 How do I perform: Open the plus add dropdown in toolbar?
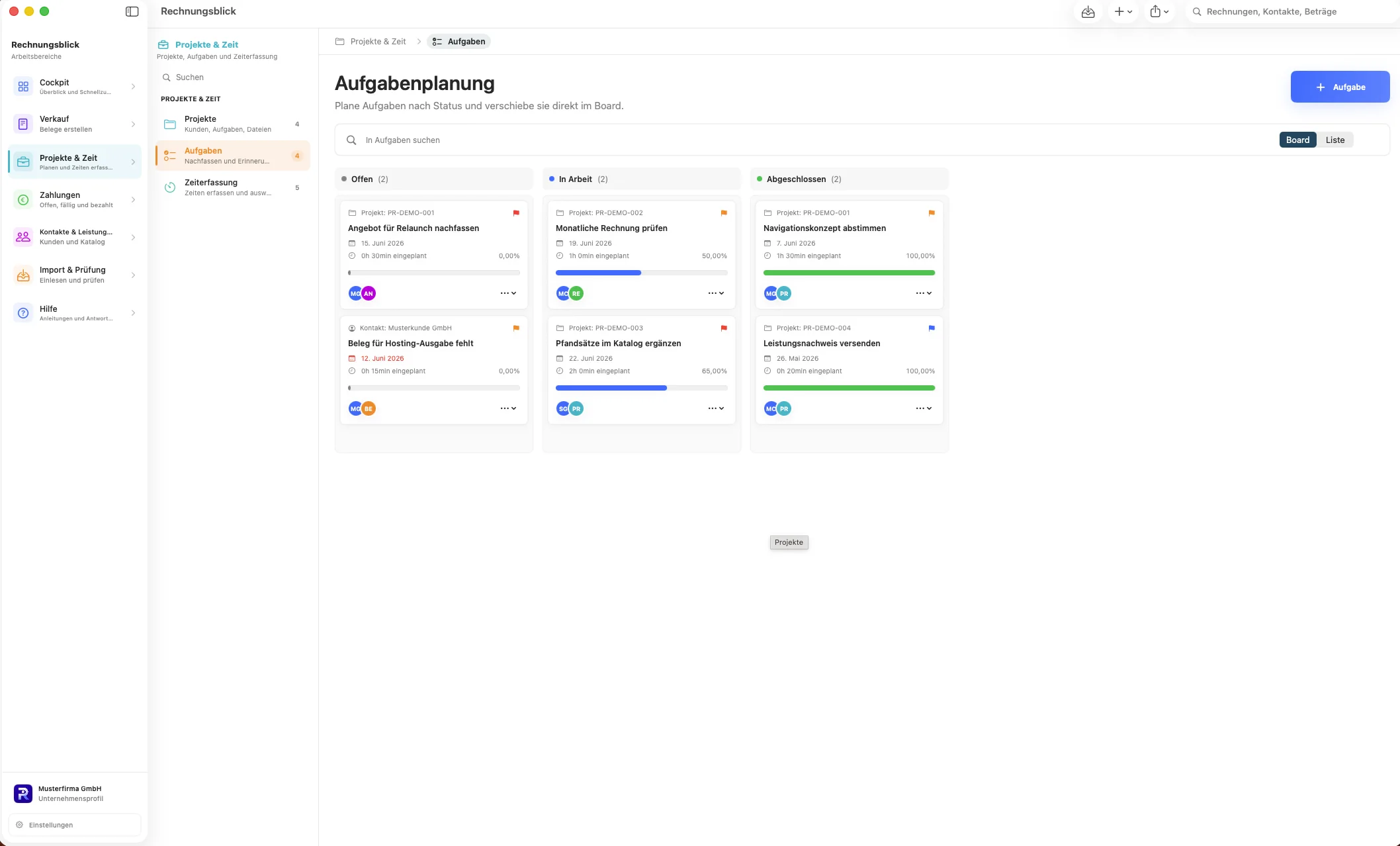[1123, 11]
